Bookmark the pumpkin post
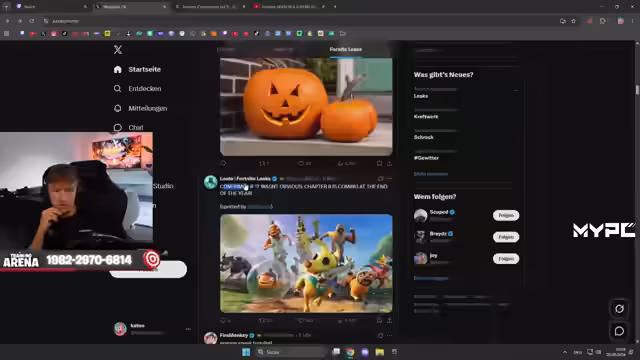This screenshot has width=640, height=360. [379, 163]
